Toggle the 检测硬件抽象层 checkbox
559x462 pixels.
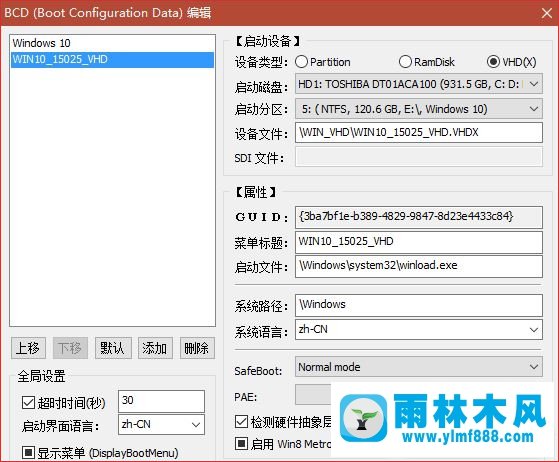click(x=241, y=422)
